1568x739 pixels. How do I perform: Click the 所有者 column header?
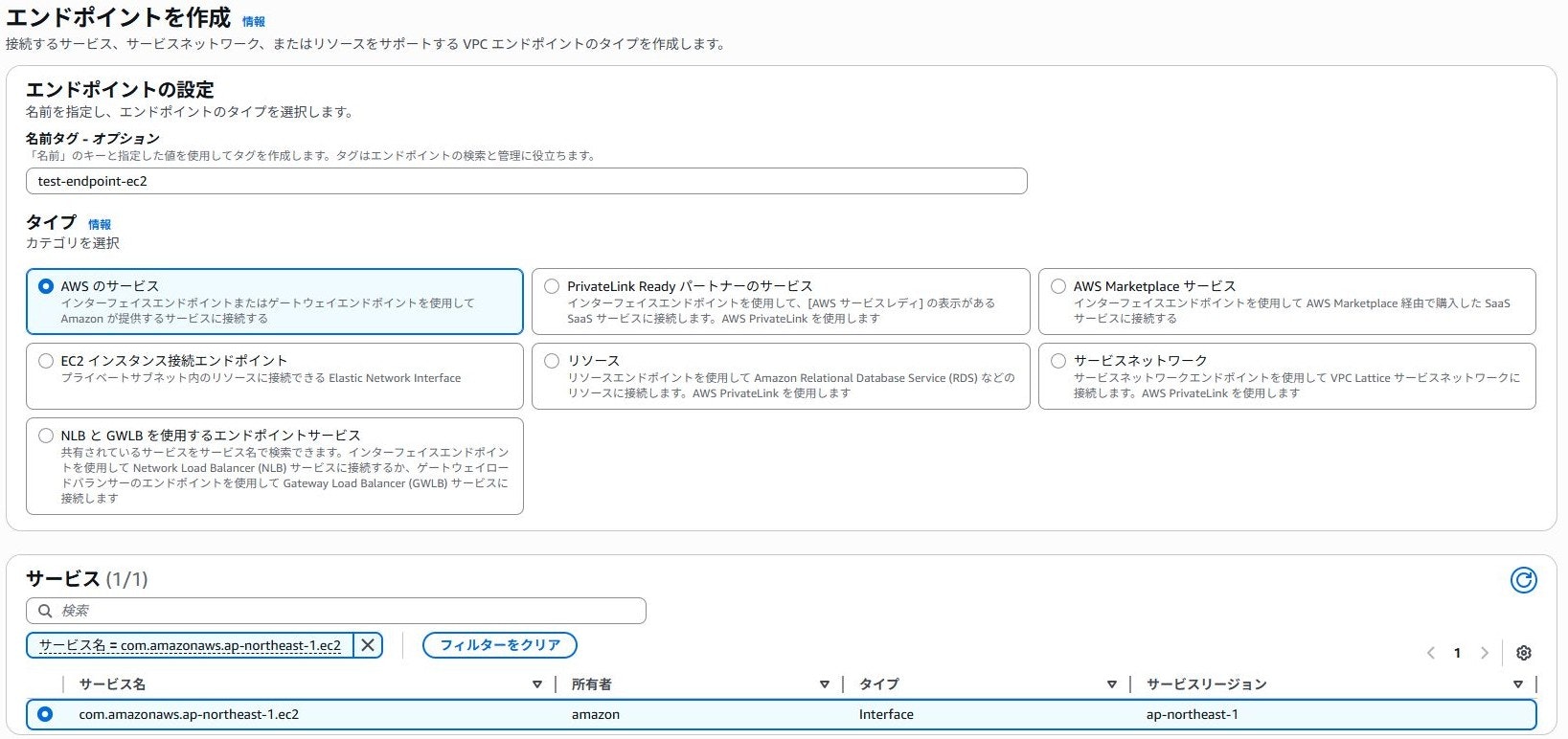click(x=592, y=684)
